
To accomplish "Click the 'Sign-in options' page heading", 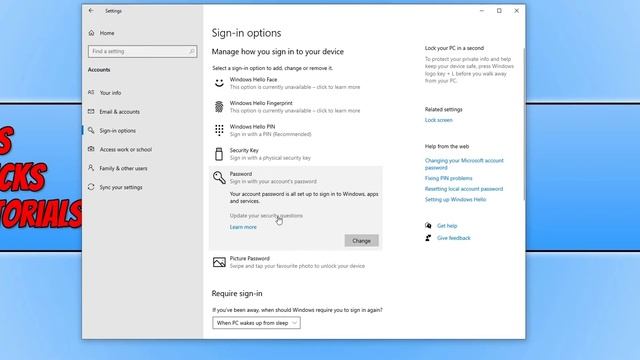I will pos(246,33).
